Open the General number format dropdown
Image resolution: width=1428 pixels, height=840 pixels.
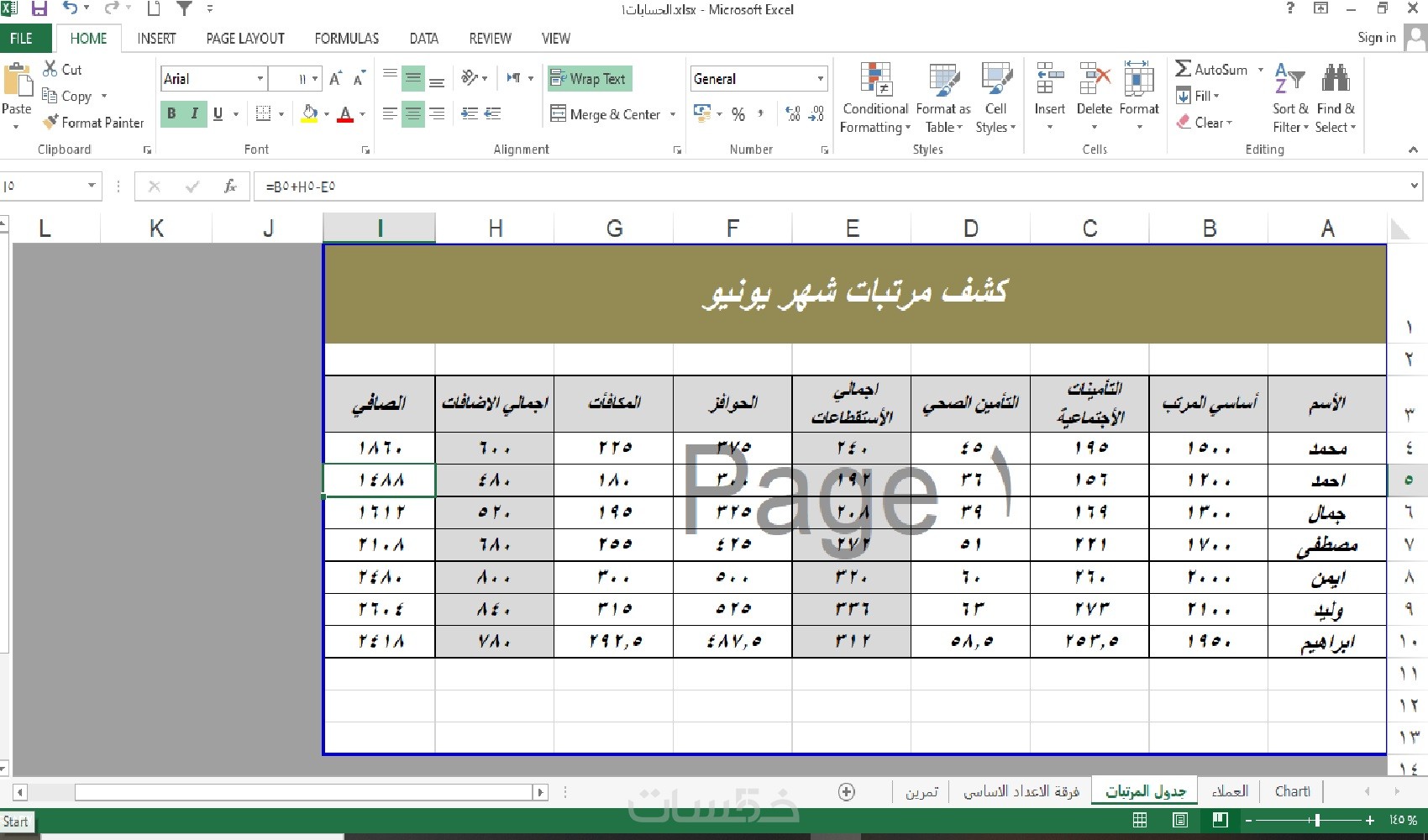pyautogui.click(x=821, y=79)
